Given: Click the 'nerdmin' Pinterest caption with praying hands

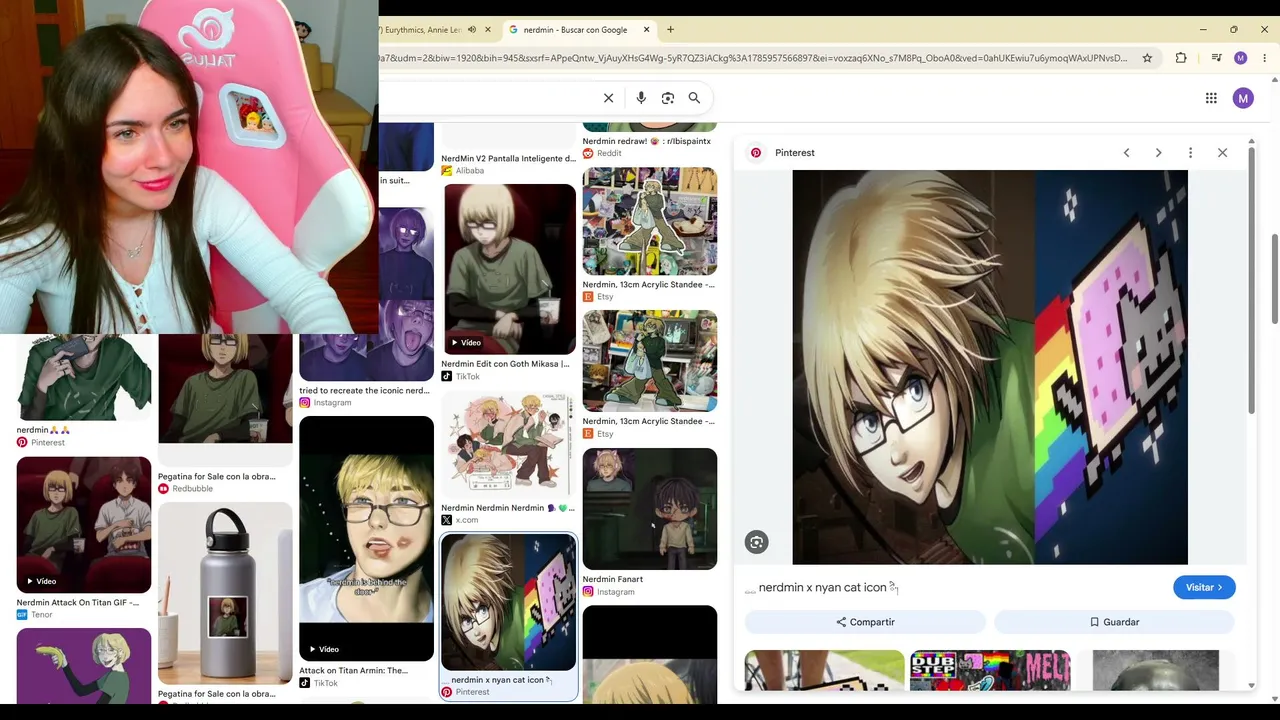Looking at the screenshot, I should point(43,430).
